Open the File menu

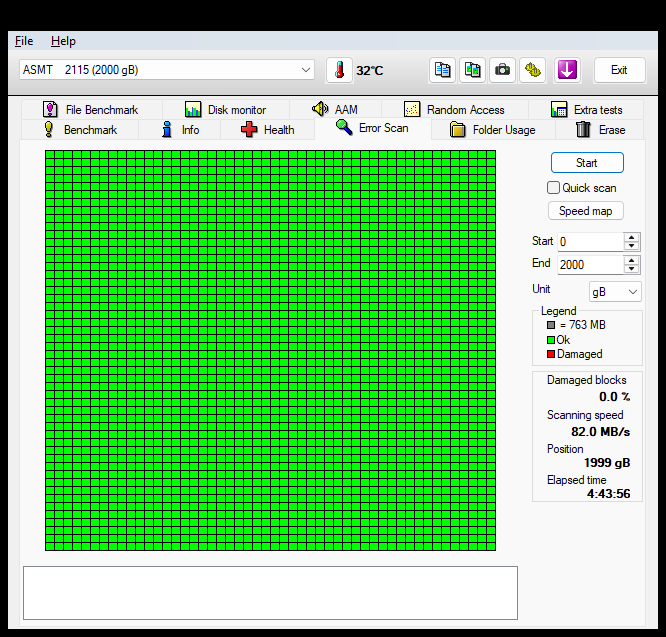24,41
